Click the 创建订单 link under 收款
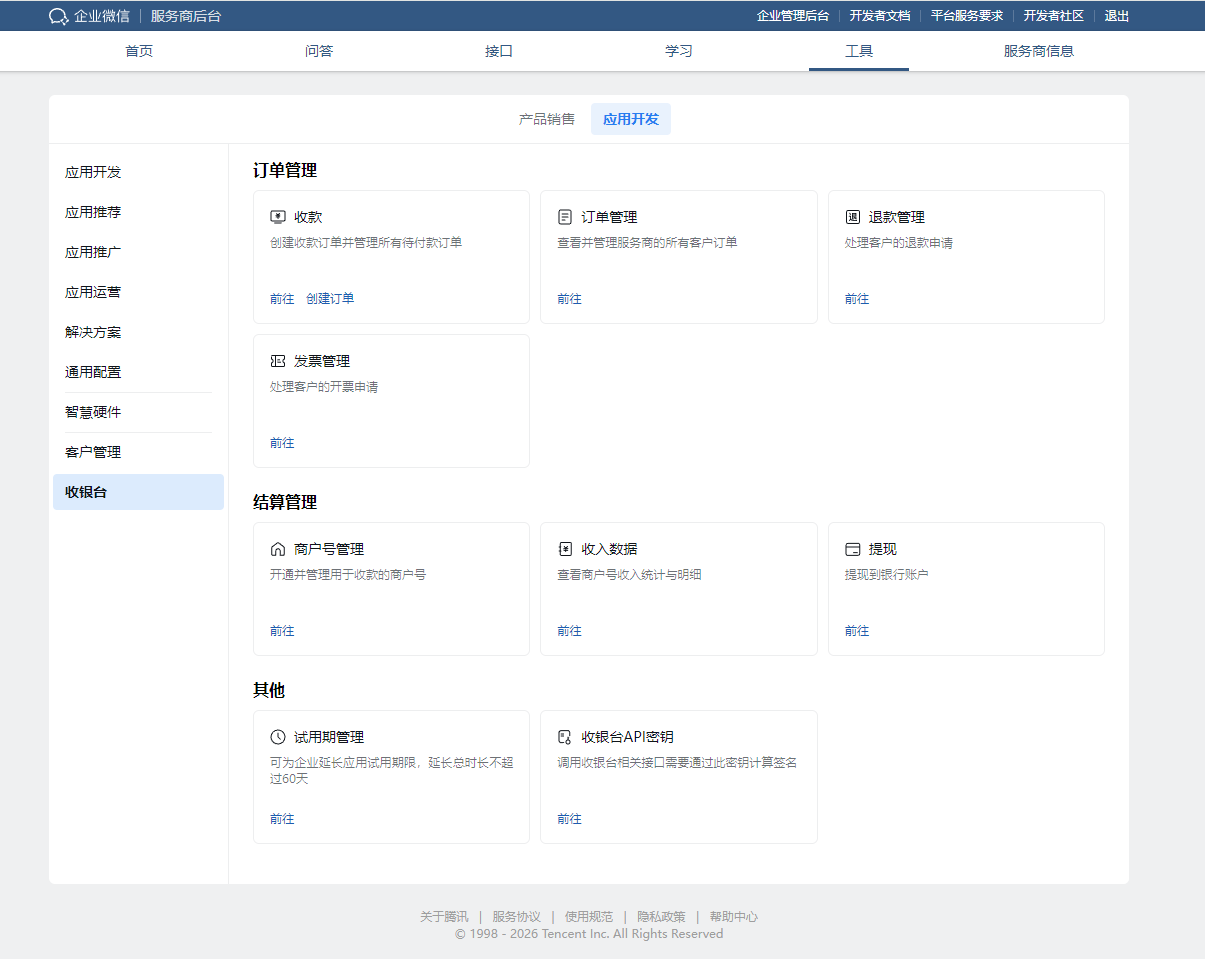 click(330, 299)
